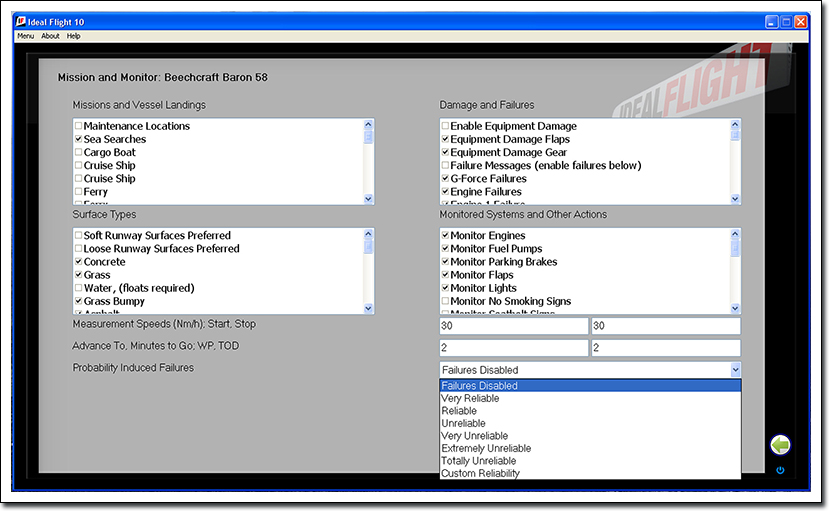
Task: Click the Advance To WP minutes field
Action: pos(514,348)
